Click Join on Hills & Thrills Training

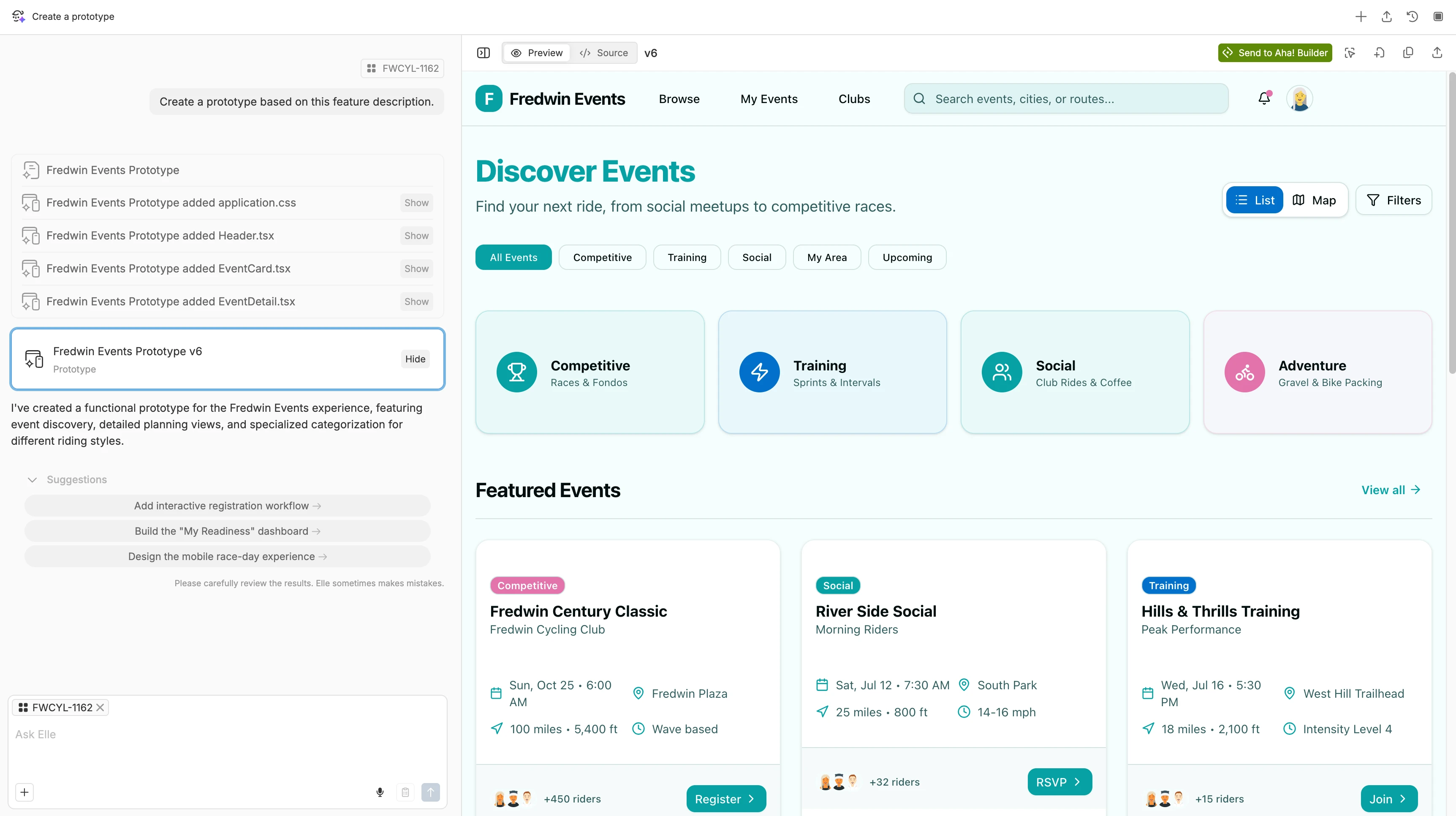[x=1389, y=798]
